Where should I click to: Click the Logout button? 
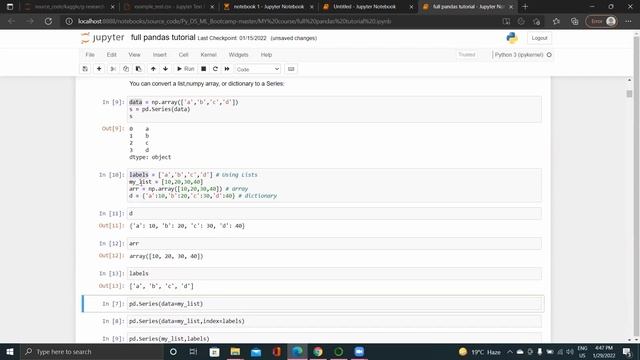tap(539, 38)
